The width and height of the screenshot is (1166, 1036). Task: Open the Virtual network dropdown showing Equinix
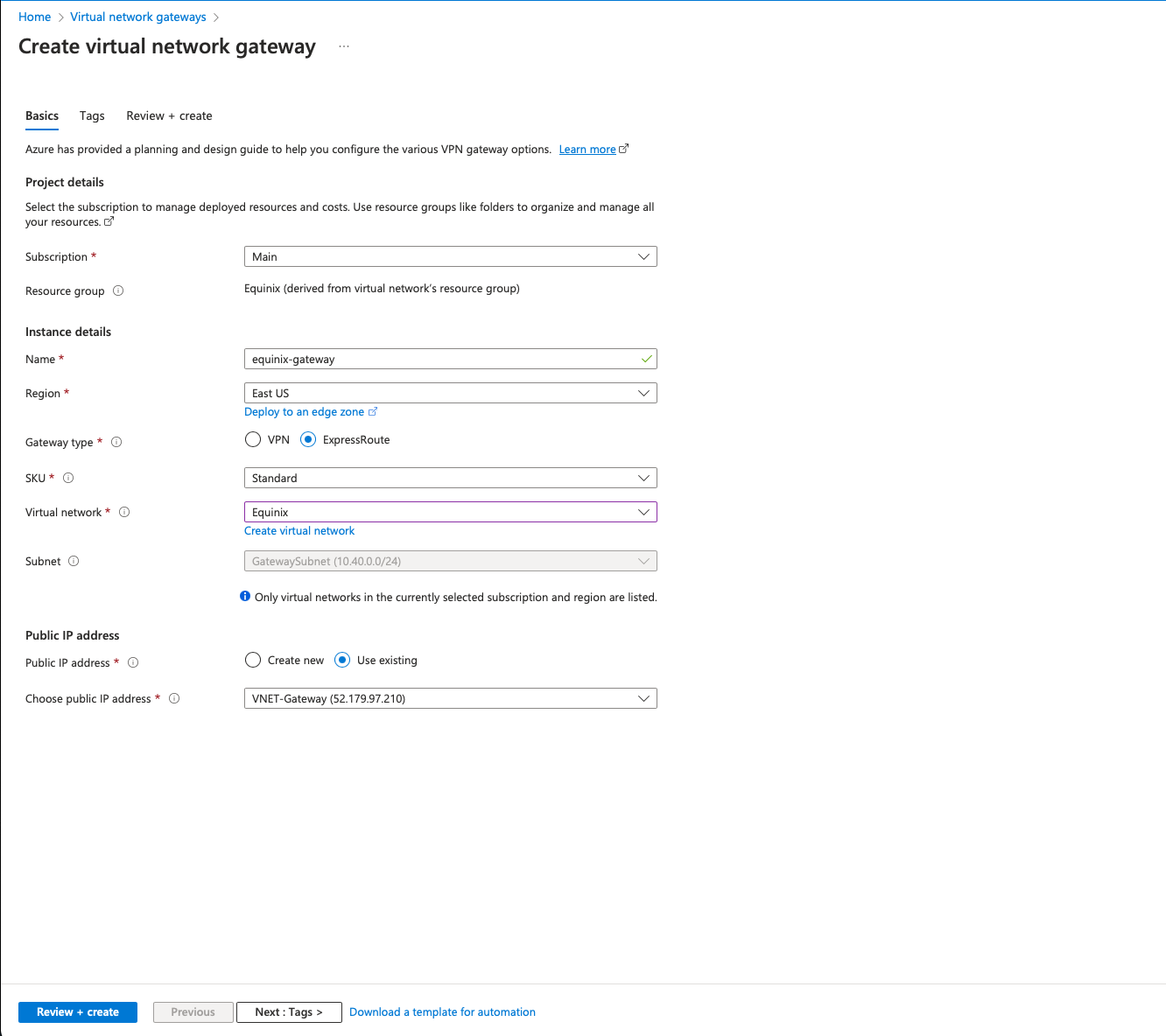click(450, 512)
